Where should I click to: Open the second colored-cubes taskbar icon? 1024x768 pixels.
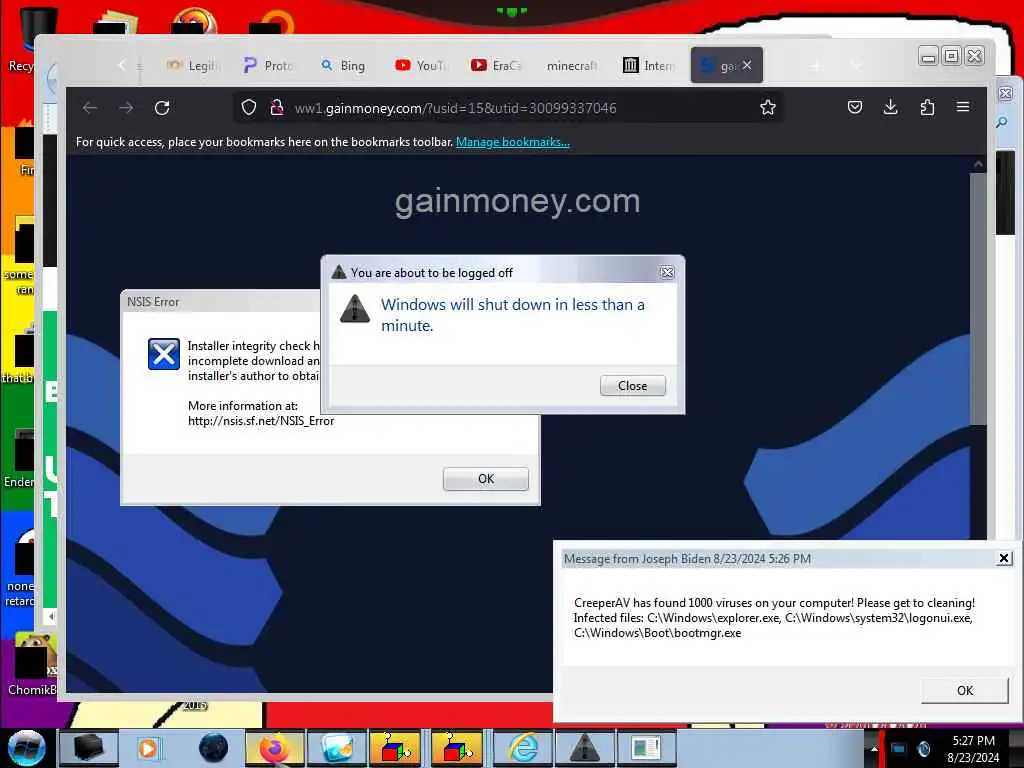[457, 748]
